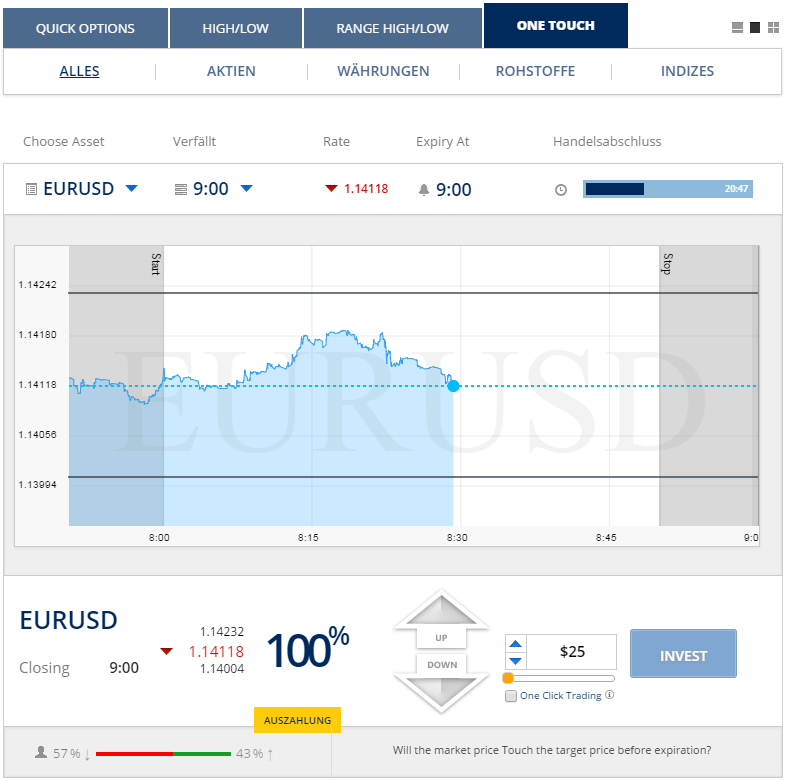Filter assets by Währungen
The height and width of the screenshot is (781, 786).
point(383,71)
